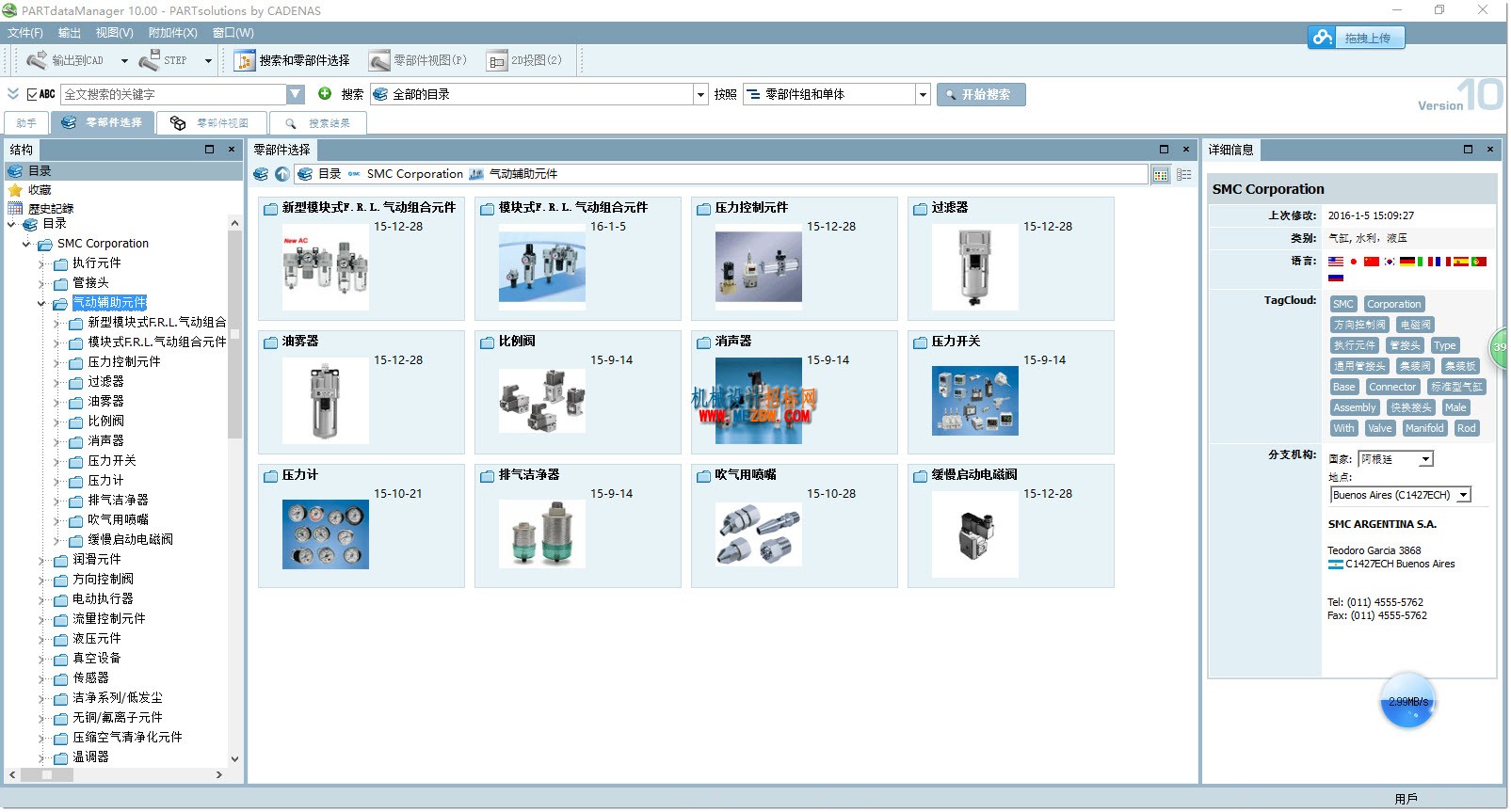The width and height of the screenshot is (1511, 812).
Task: Click the 拖拽上传 cloud upload button
Action: pos(1357,38)
